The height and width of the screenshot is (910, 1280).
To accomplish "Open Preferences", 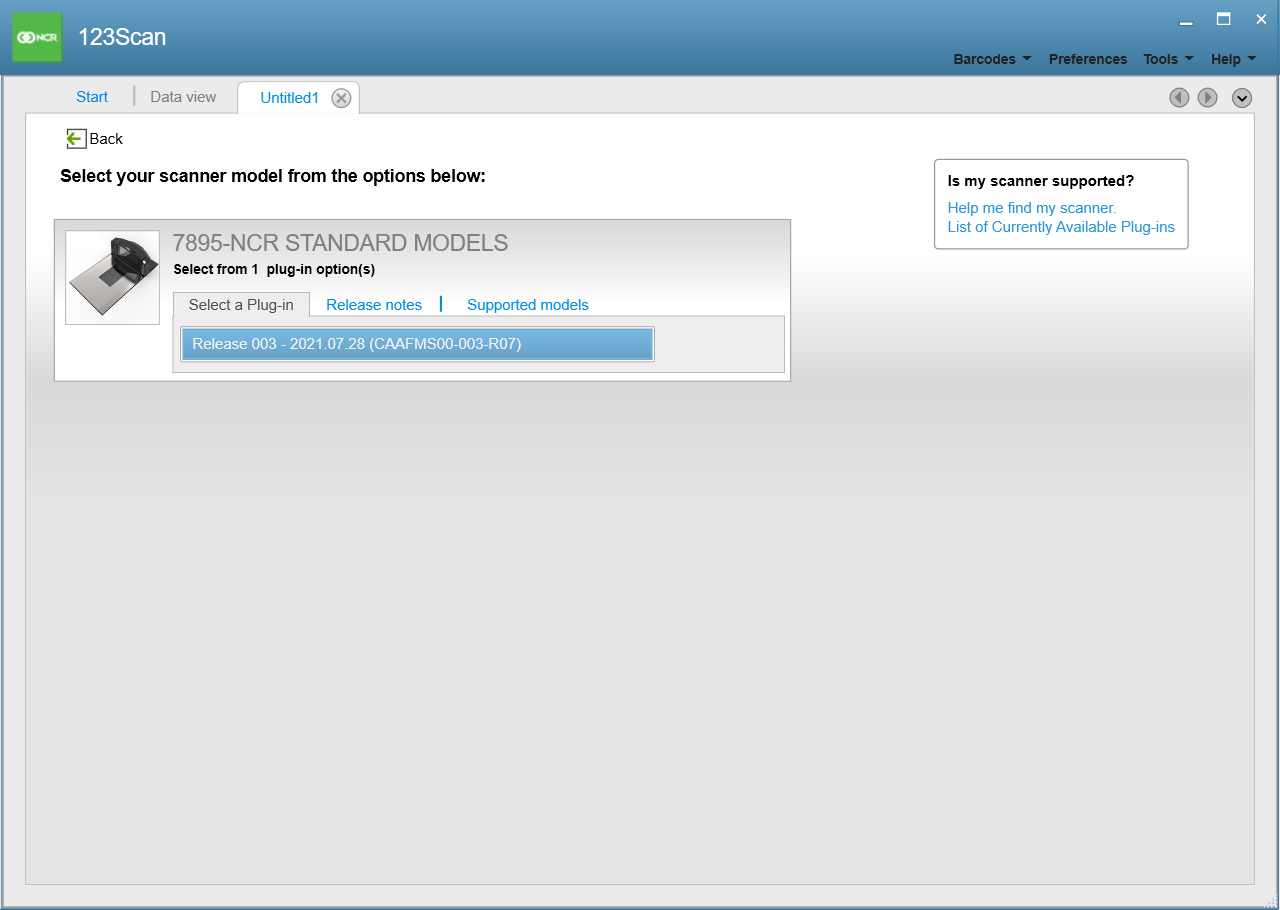I will pos(1088,59).
